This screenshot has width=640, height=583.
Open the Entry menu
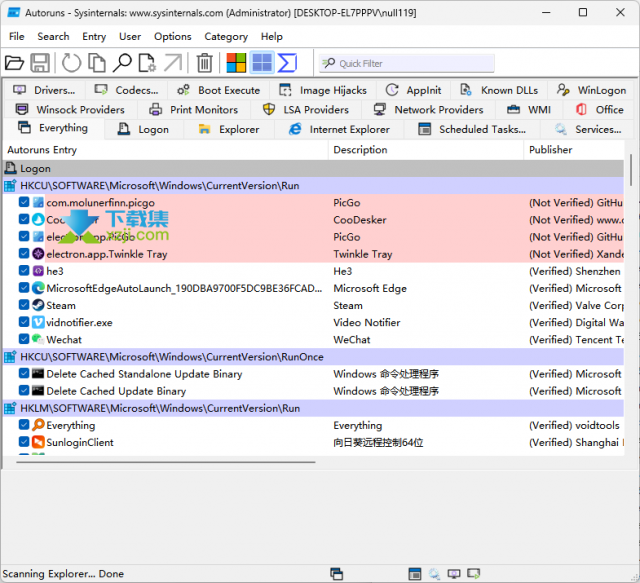[x=94, y=36]
